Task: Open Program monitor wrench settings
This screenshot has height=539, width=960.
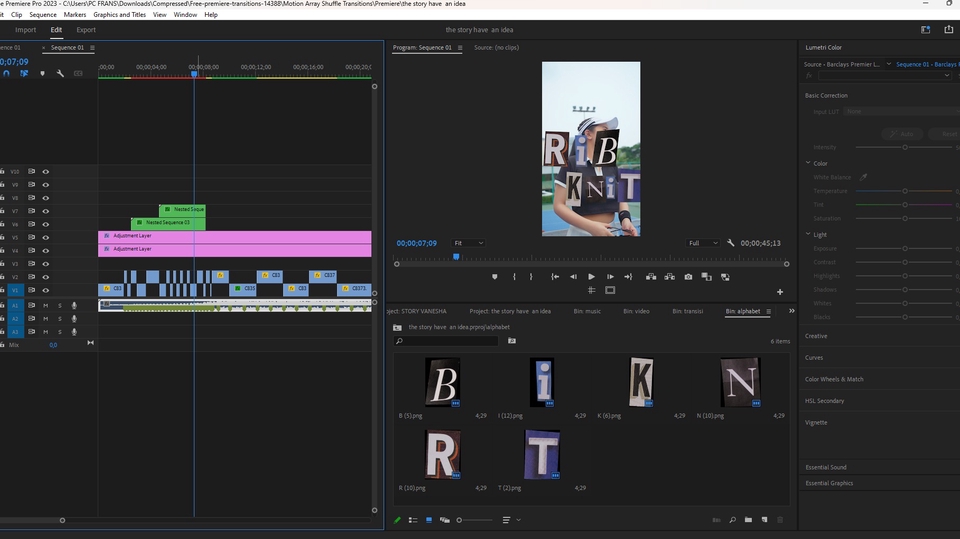Action: click(x=731, y=243)
